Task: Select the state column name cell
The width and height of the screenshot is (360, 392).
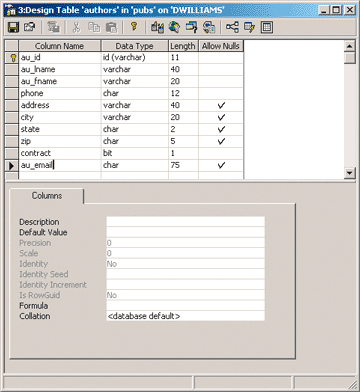Action: click(x=60, y=130)
